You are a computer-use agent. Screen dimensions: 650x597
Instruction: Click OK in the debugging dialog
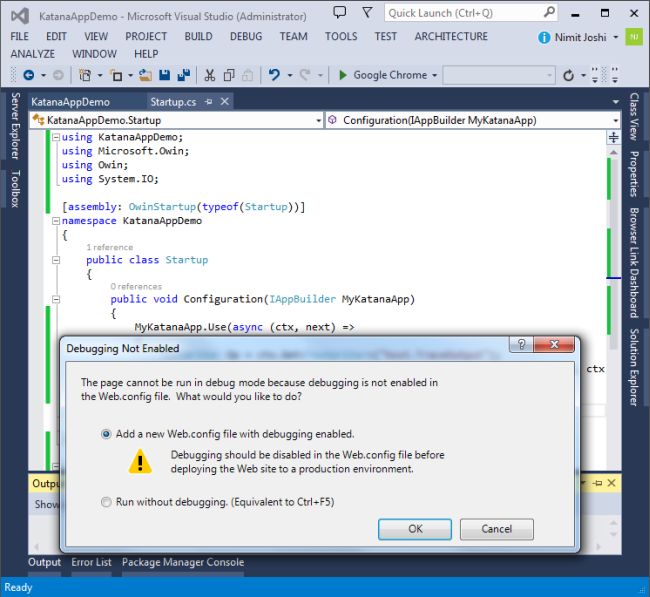(x=415, y=529)
